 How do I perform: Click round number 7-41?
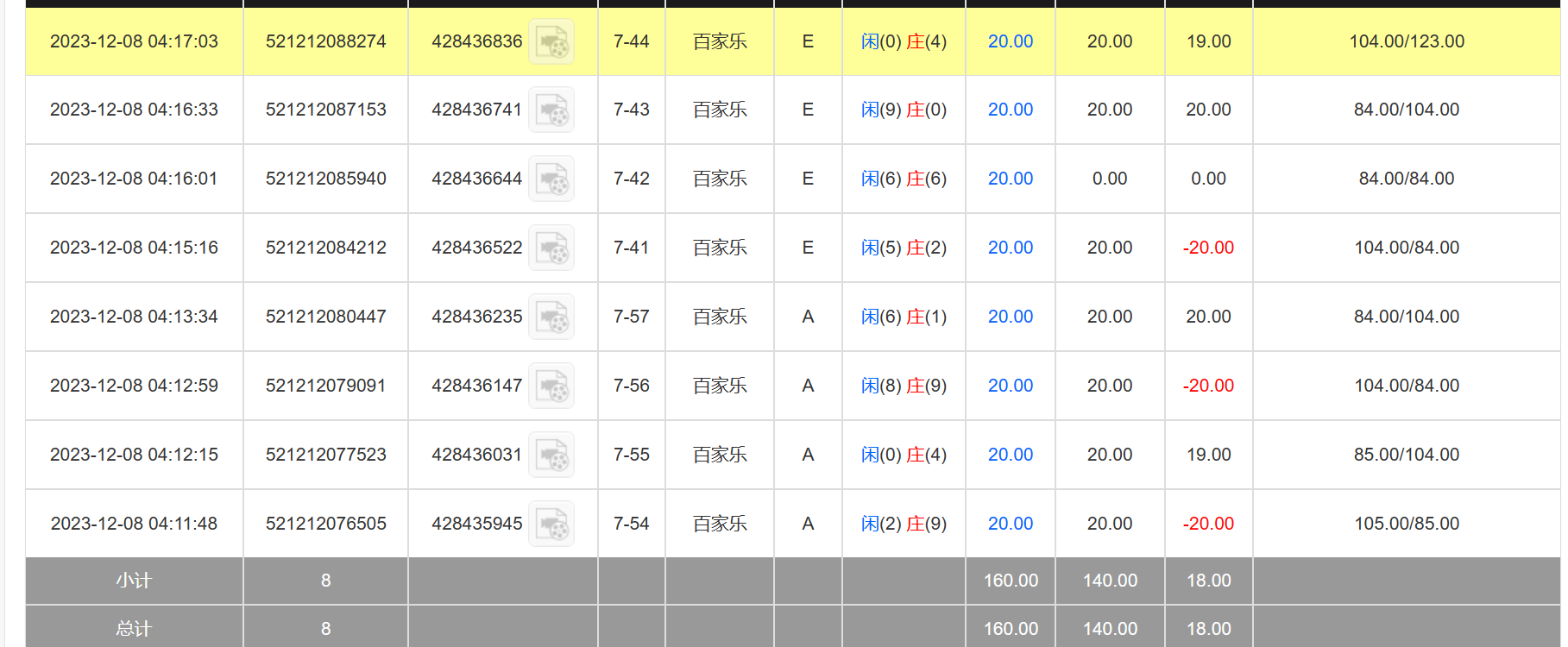(x=631, y=248)
